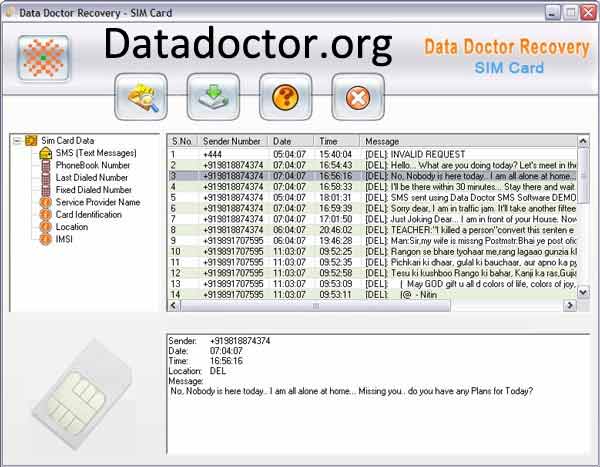Sort by Date column header

(290, 141)
